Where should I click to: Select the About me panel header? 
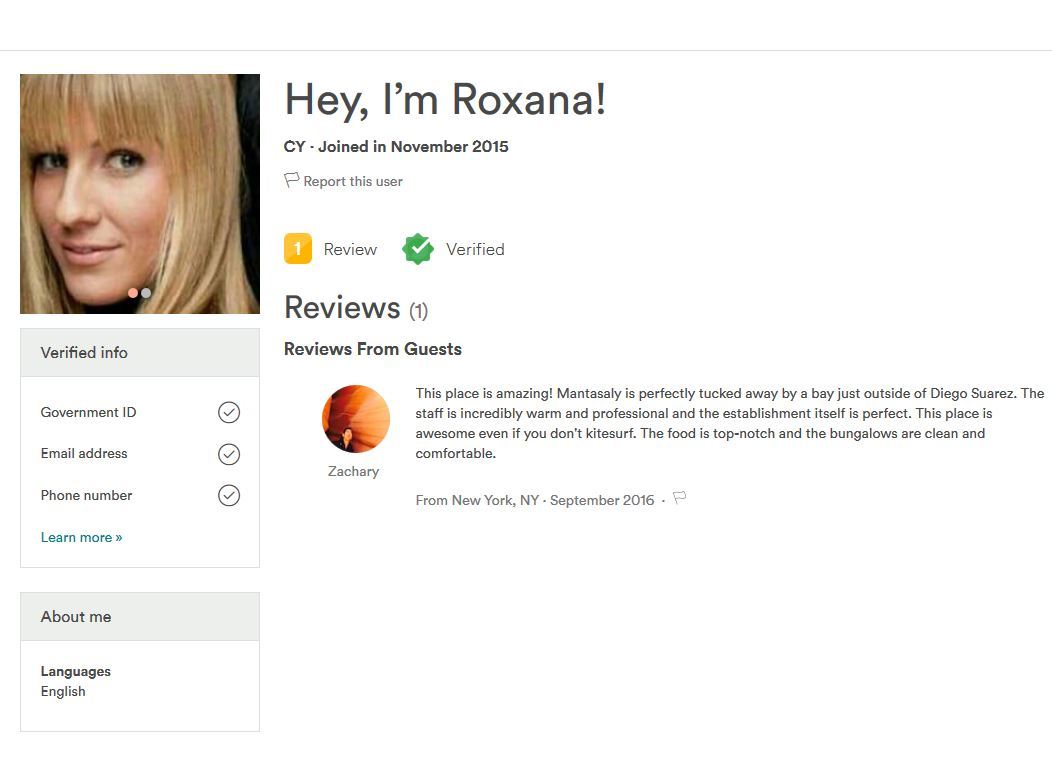click(140, 617)
